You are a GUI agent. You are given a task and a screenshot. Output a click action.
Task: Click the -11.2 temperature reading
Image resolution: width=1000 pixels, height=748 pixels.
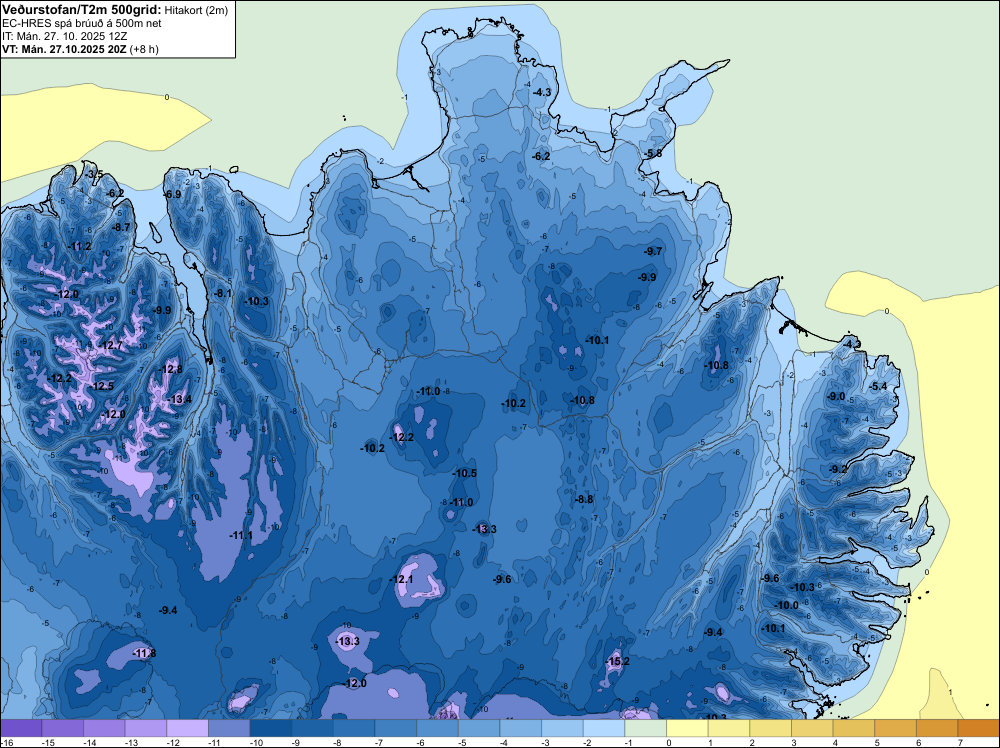point(80,246)
